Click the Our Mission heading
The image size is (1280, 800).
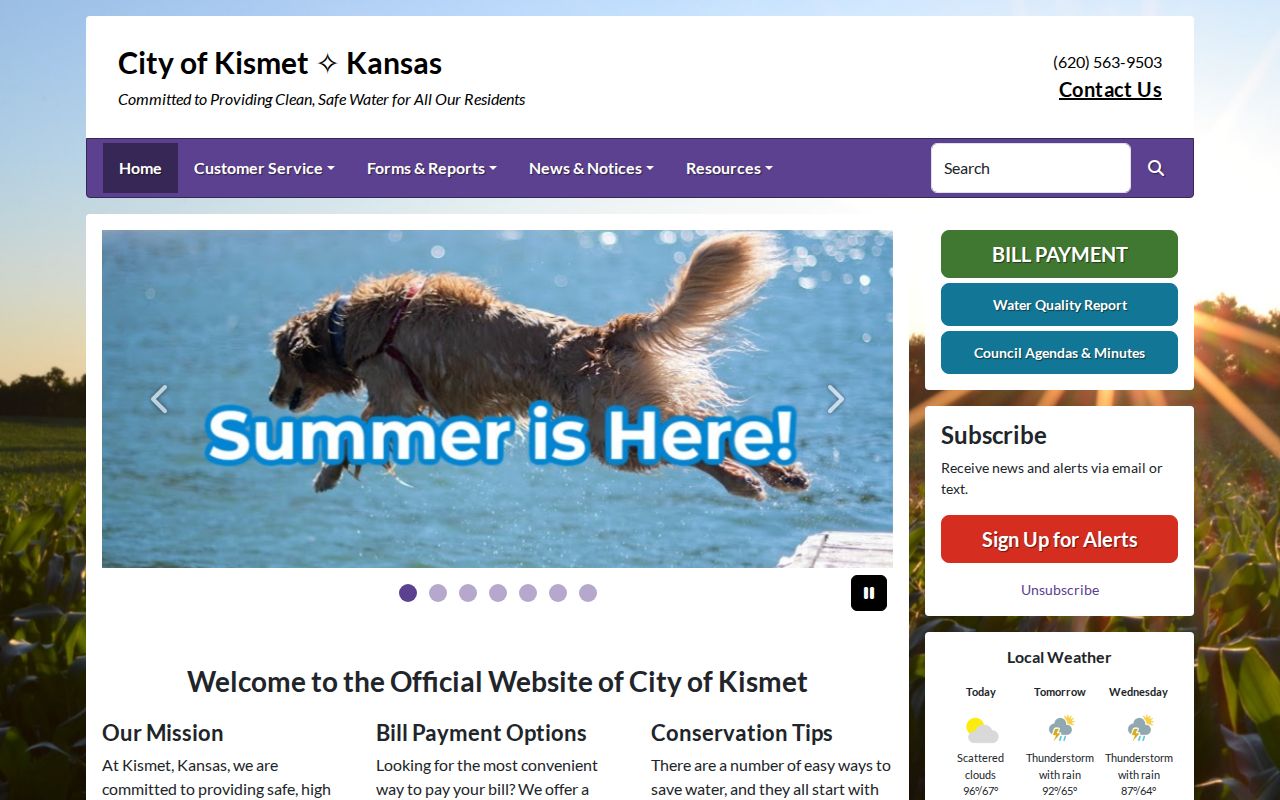pyautogui.click(x=162, y=733)
